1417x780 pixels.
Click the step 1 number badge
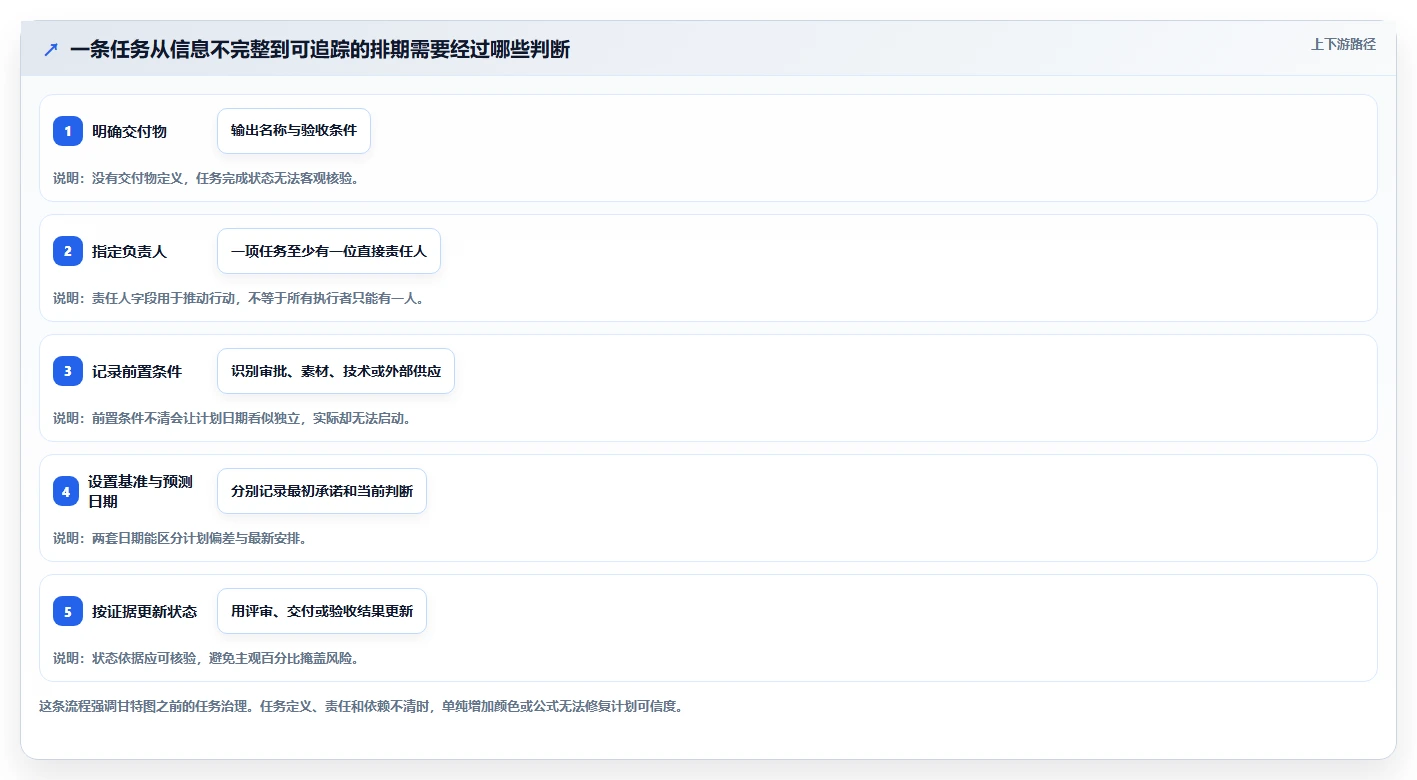tap(68, 131)
